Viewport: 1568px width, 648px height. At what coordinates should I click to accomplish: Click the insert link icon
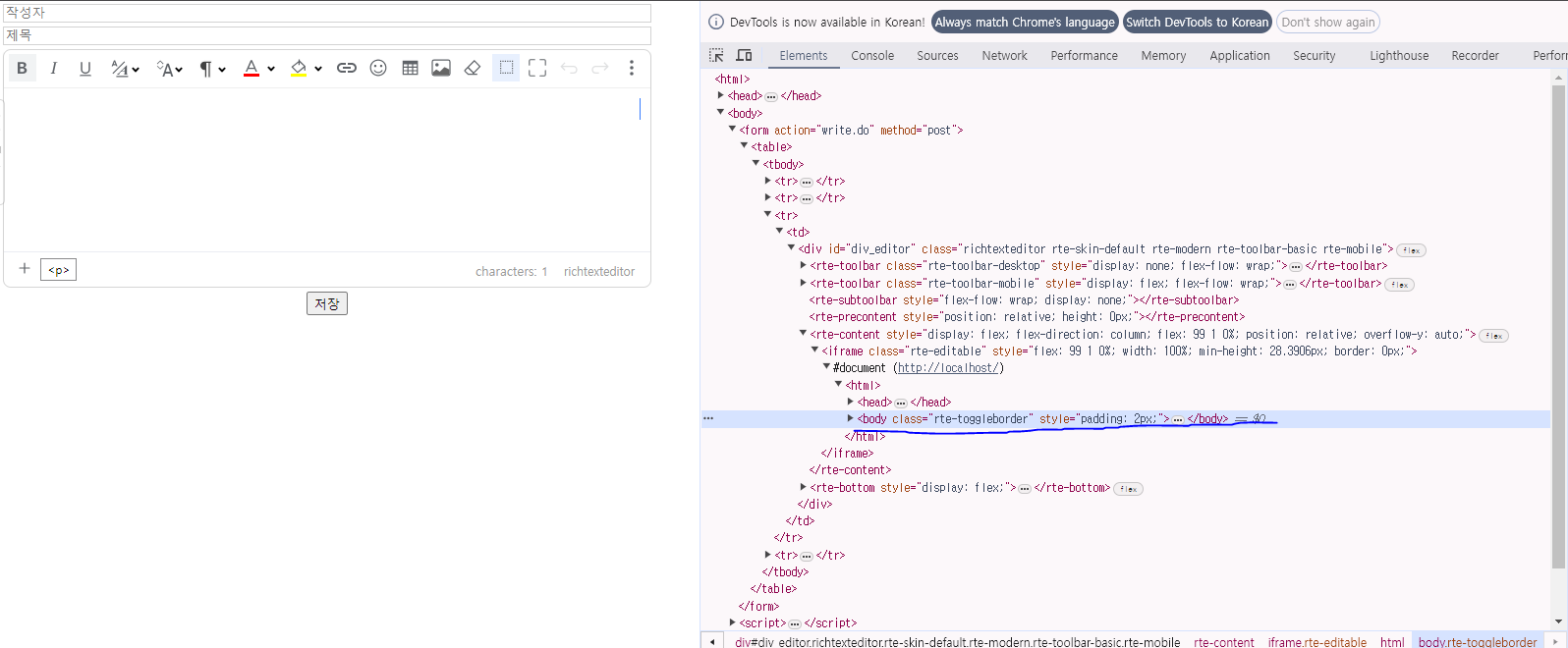coord(347,69)
